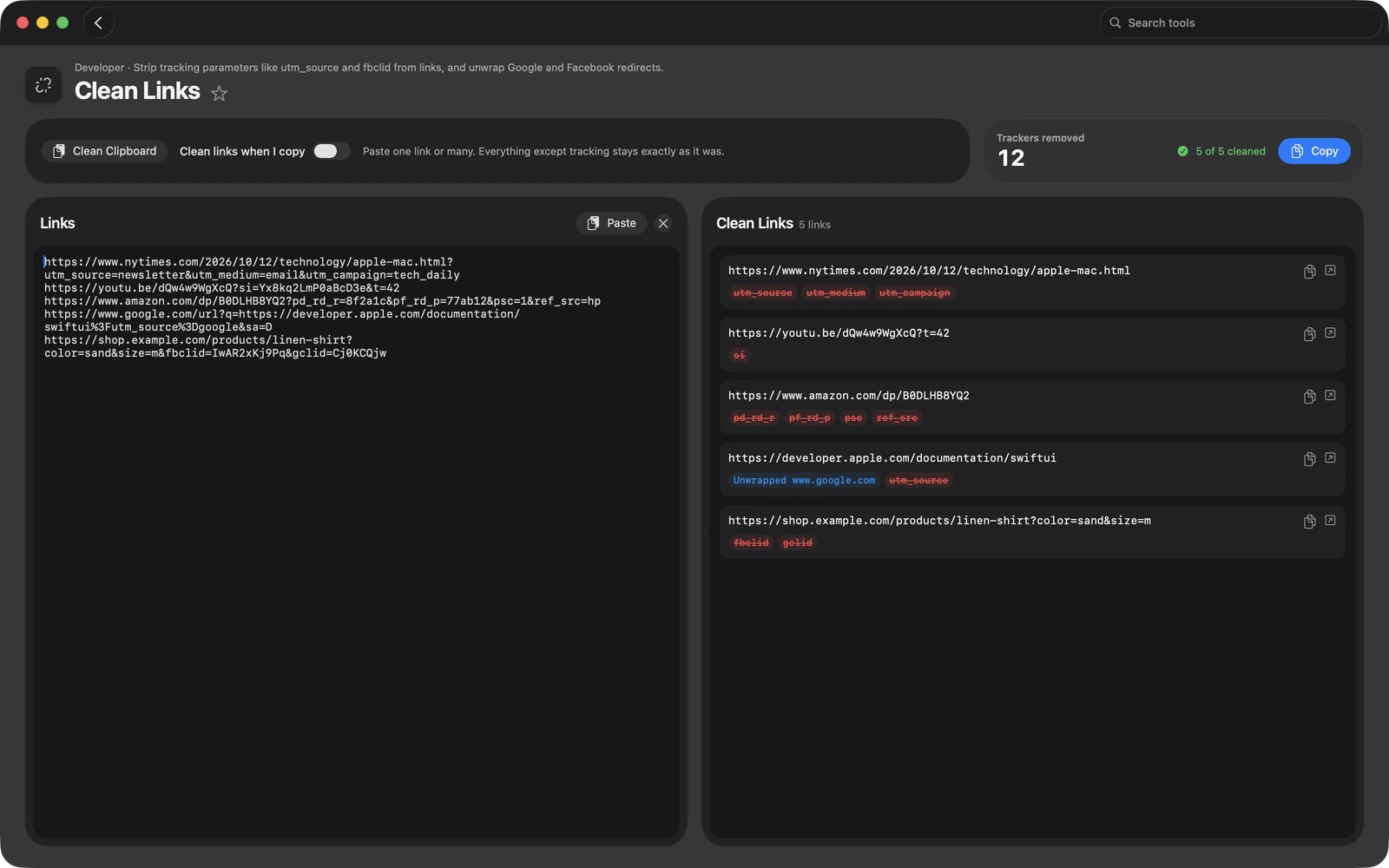This screenshot has height=868, width=1389.
Task: Clear the Links input with the X button
Action: click(663, 223)
